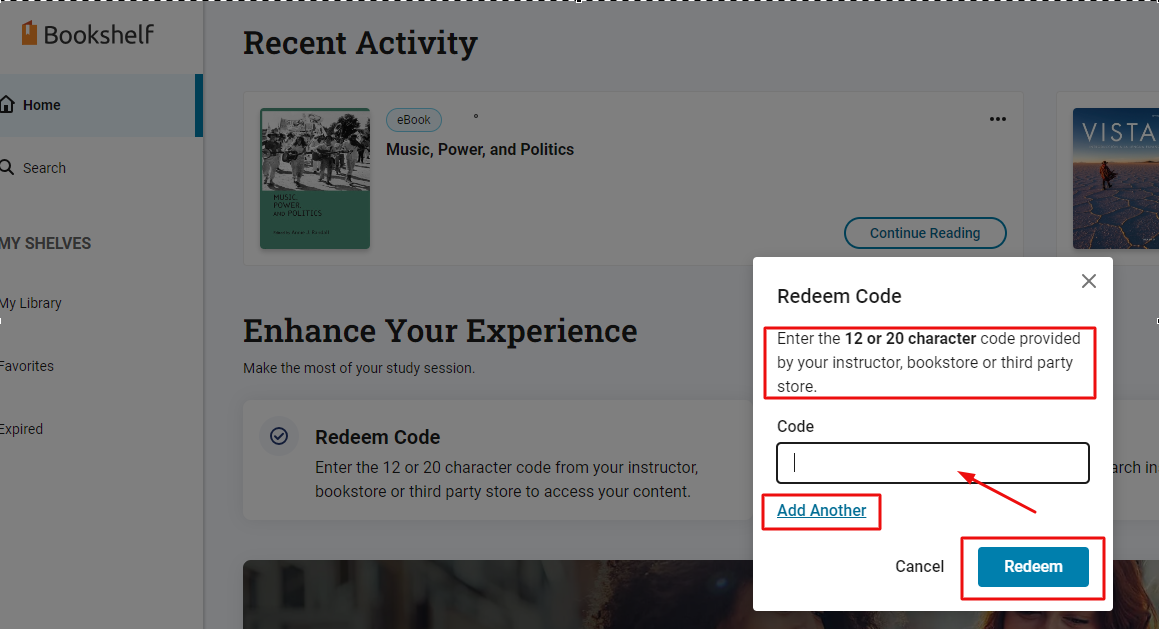This screenshot has width=1159, height=629.
Task: Close the Redeem Code dialog
Action: pos(1088,281)
